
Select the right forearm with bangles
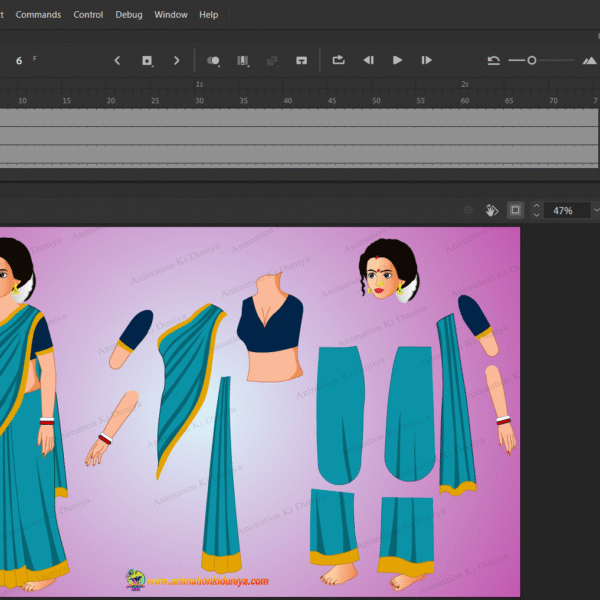click(501, 409)
